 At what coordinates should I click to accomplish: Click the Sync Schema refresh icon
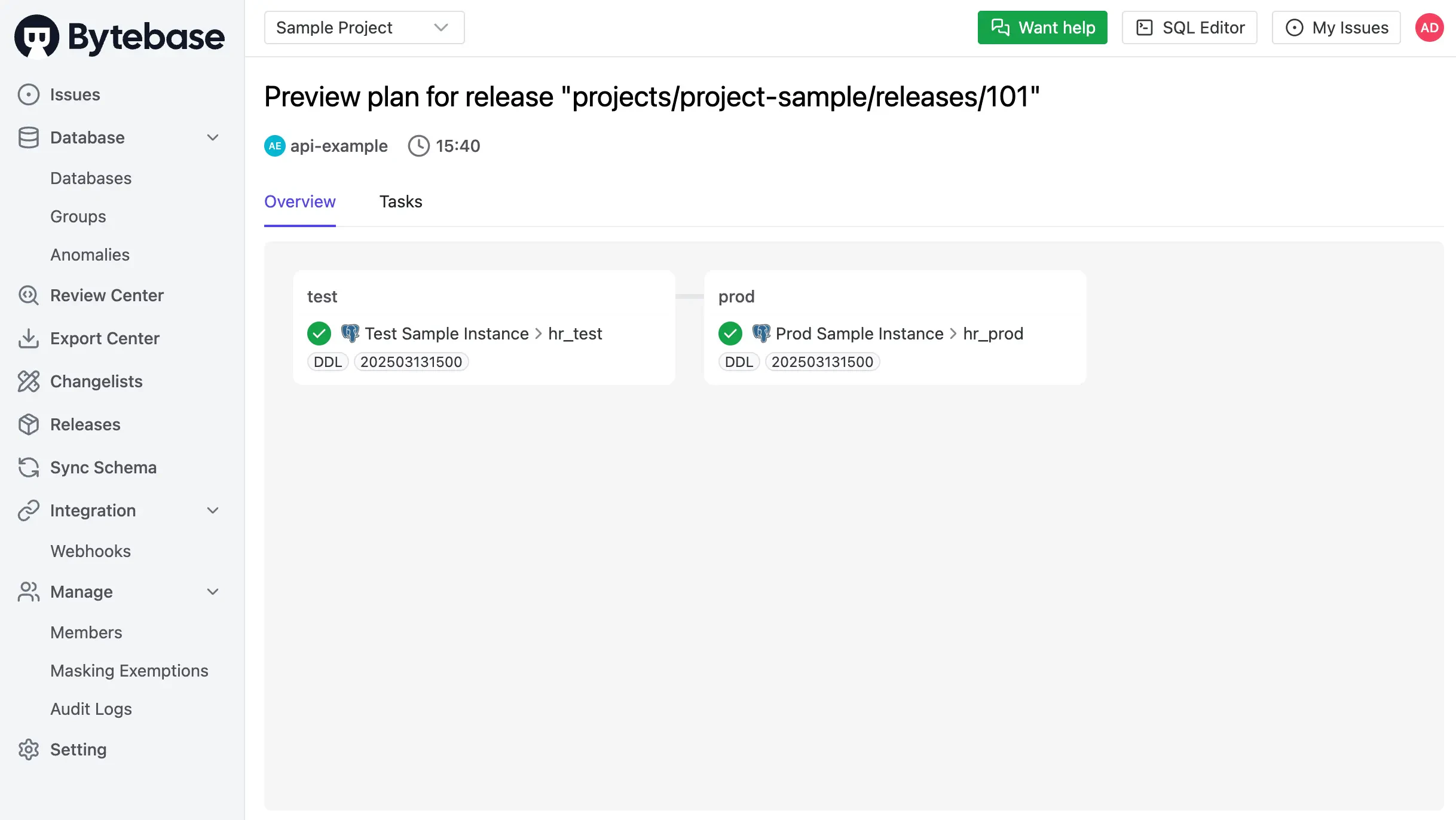28,467
